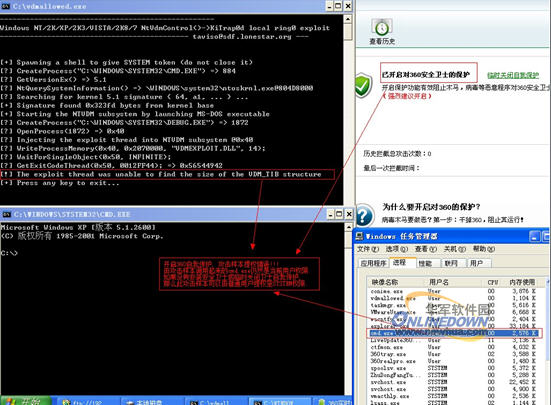
Task: Open the 文件(F) menu in Task Manager
Action: [x=368, y=249]
